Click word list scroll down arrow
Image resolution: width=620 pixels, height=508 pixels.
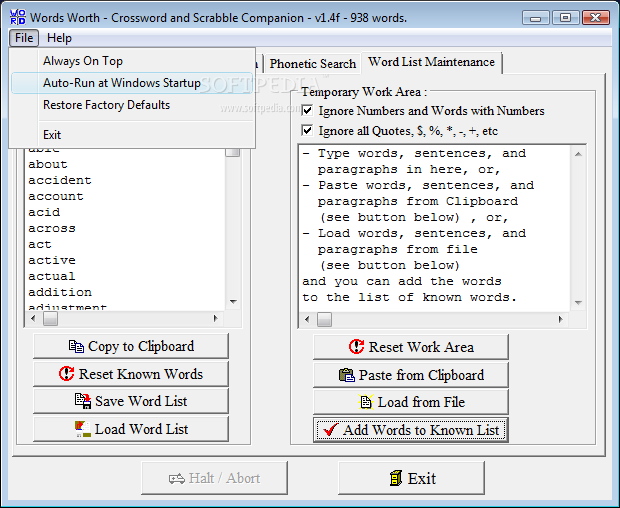click(233, 302)
